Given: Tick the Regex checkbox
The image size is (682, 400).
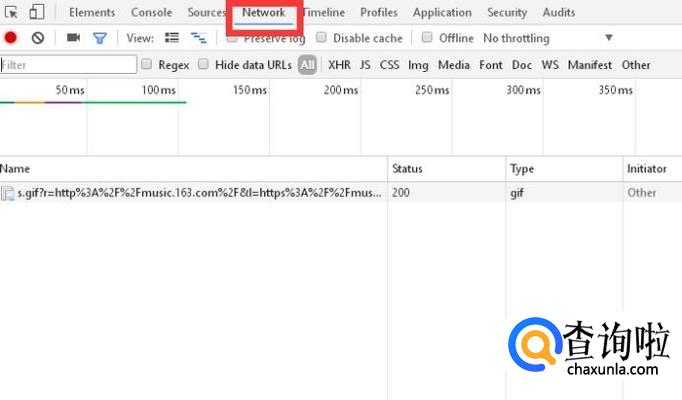Looking at the screenshot, I should pyautogui.click(x=147, y=64).
